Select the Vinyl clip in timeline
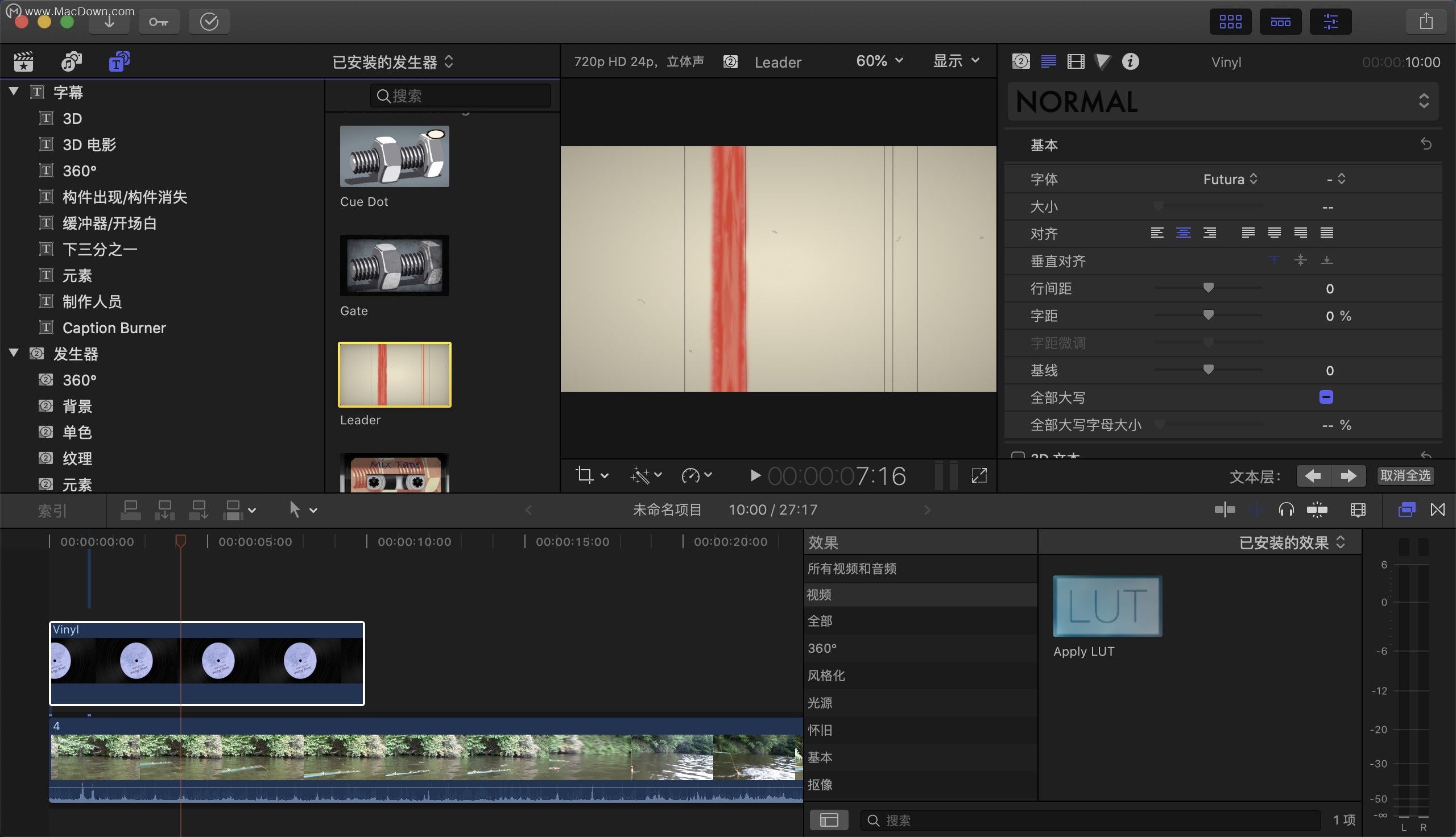The height and width of the screenshot is (837, 1456). [x=207, y=664]
